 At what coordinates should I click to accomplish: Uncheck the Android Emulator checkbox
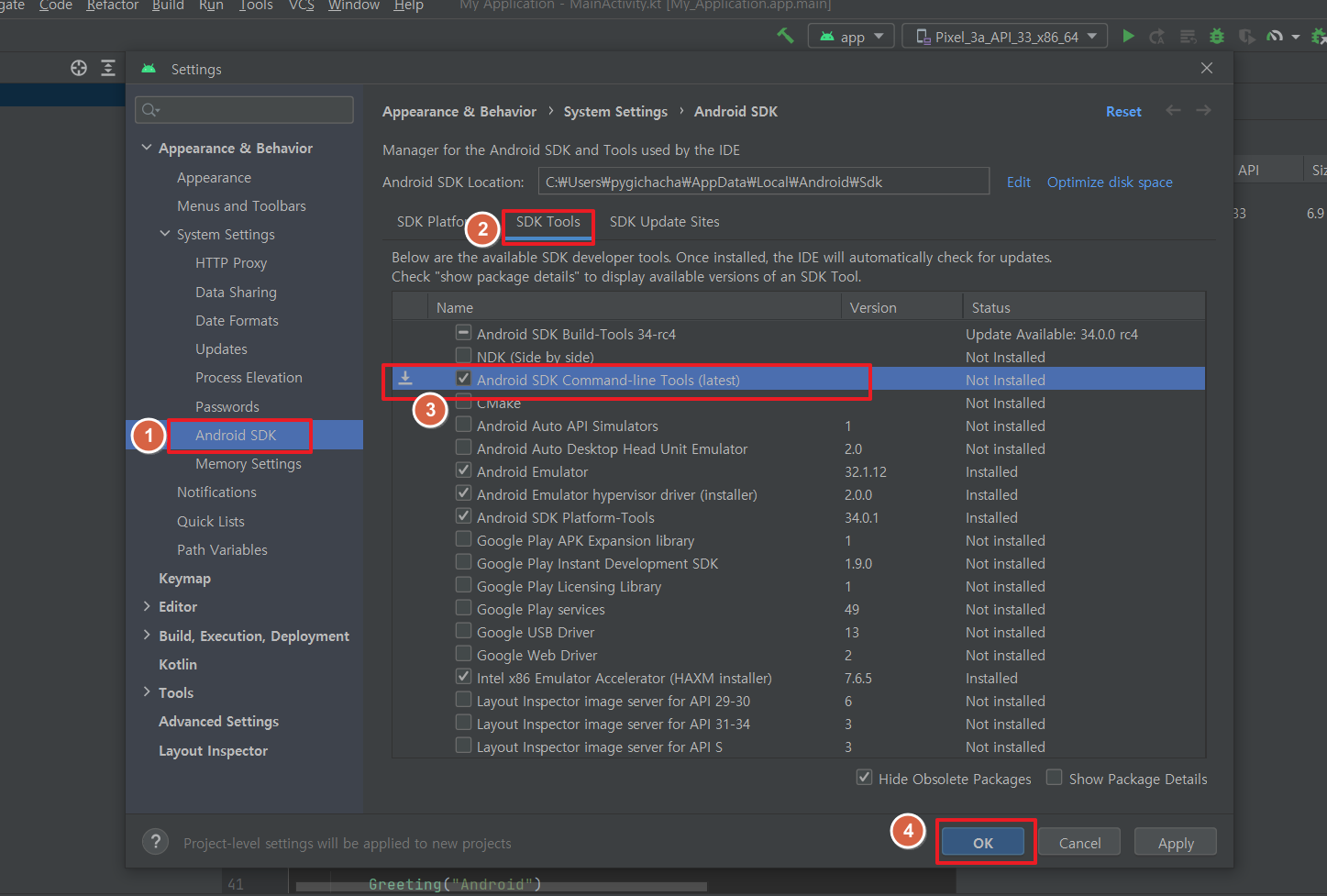coord(464,470)
